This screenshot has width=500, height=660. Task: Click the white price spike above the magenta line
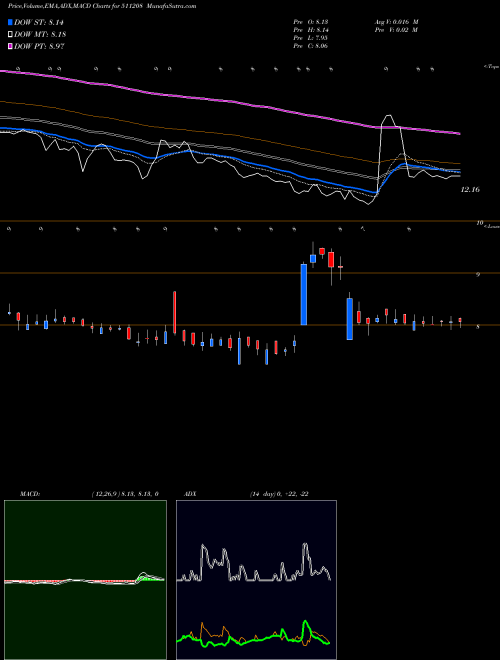(x=390, y=122)
